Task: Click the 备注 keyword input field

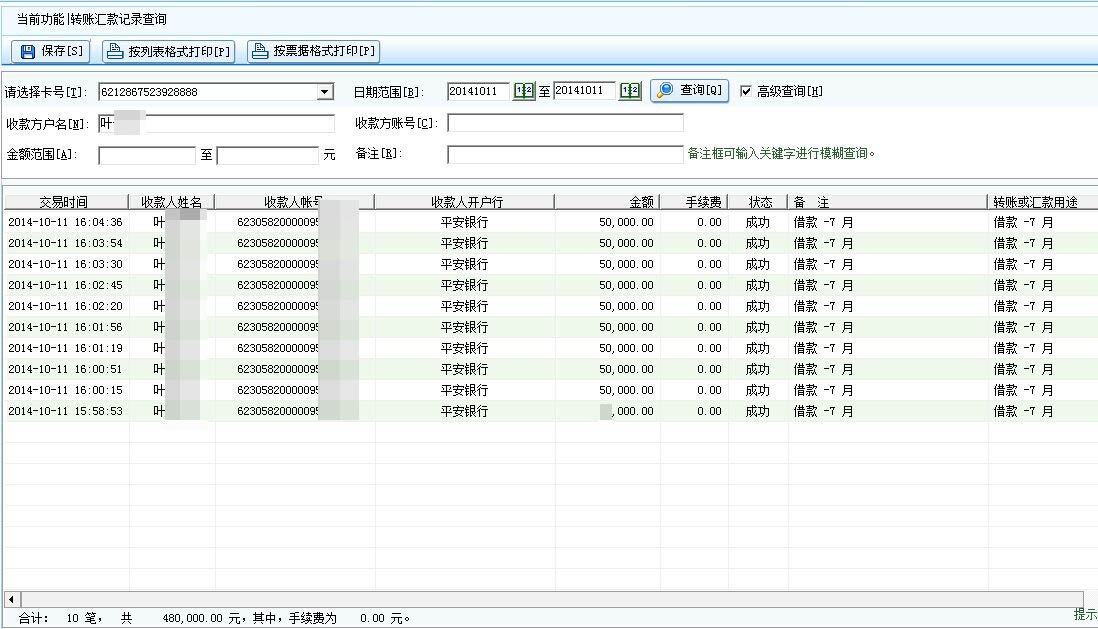Action: [565, 155]
